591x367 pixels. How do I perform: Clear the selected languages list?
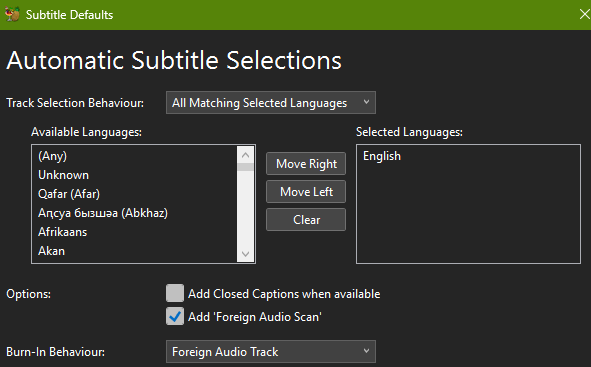pos(306,219)
